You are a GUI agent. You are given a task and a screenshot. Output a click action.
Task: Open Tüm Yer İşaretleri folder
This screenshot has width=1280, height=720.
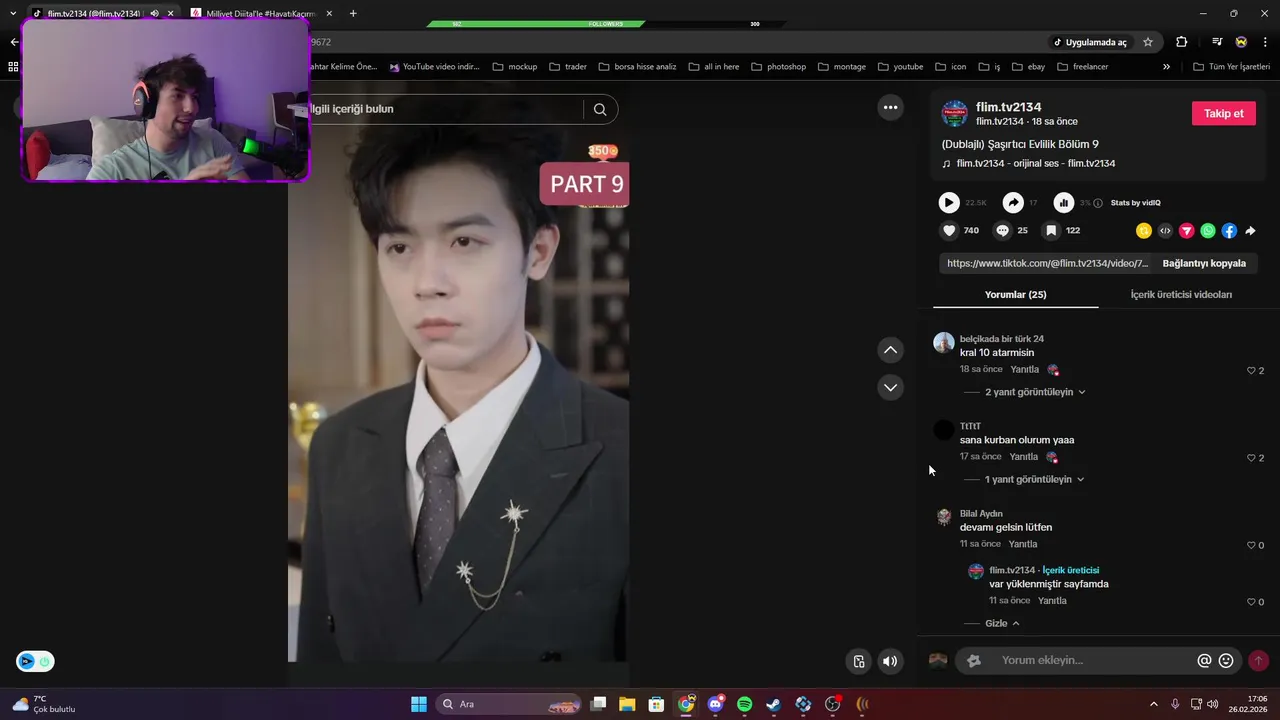point(1231,67)
